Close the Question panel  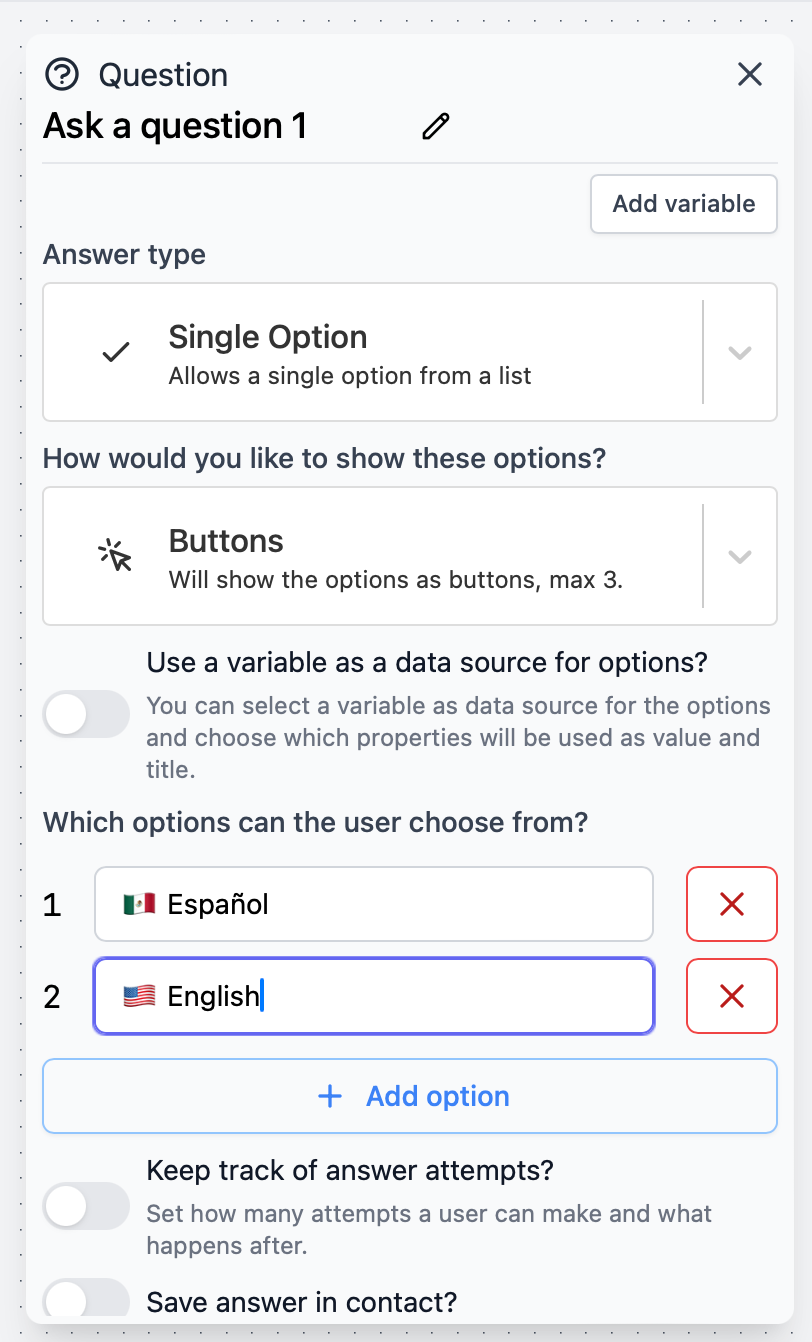pos(749,74)
